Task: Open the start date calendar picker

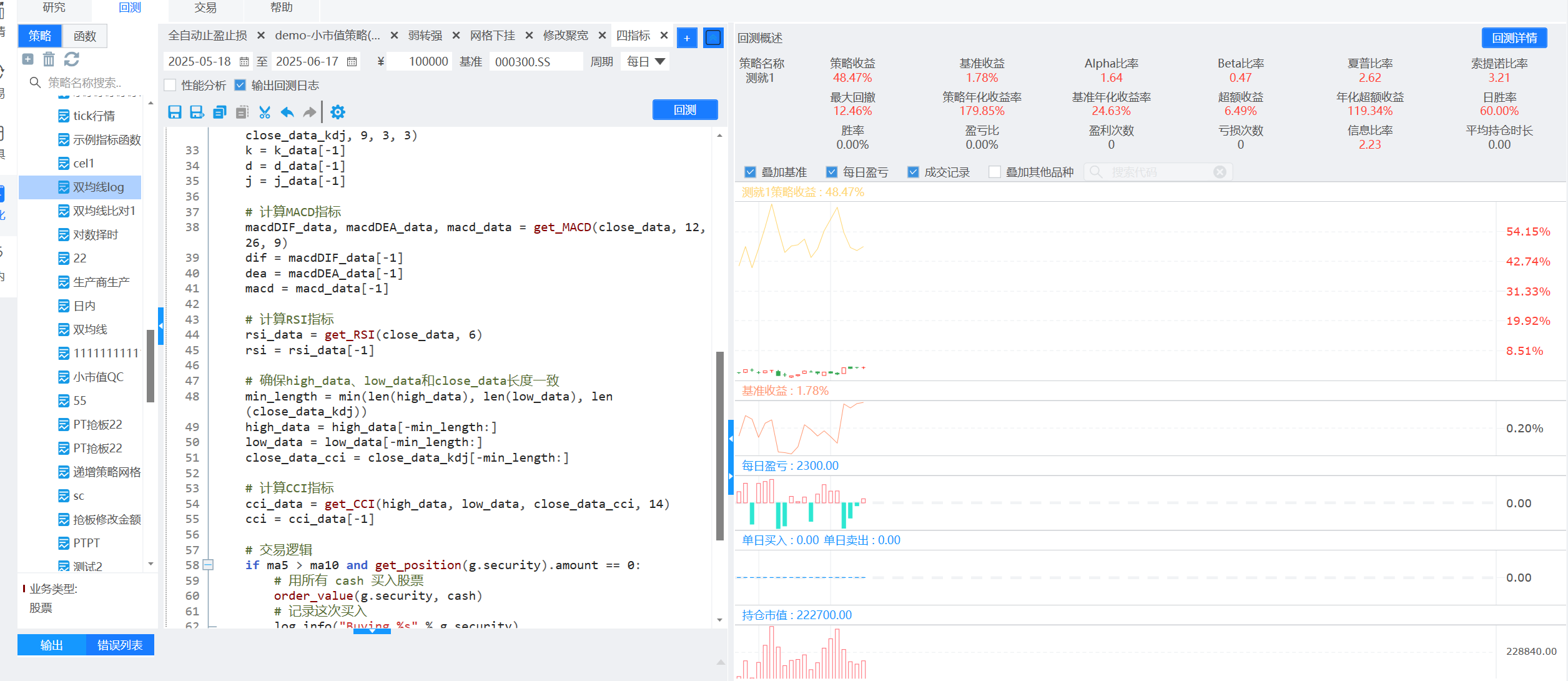Action: [244, 62]
